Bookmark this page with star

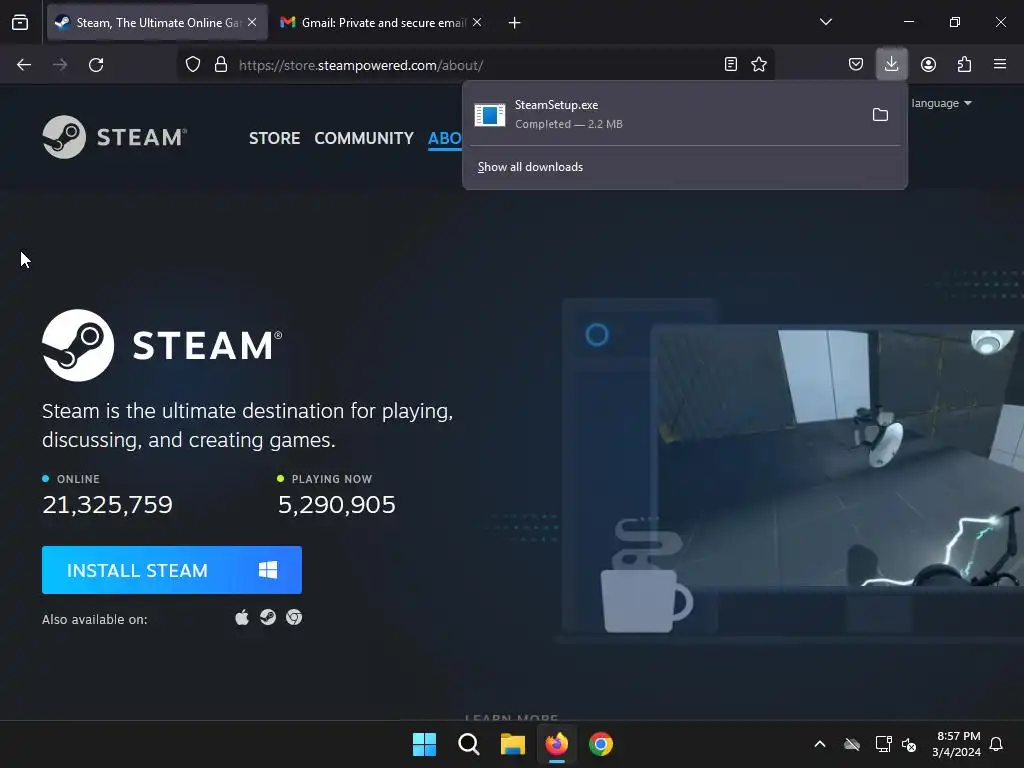pos(759,64)
